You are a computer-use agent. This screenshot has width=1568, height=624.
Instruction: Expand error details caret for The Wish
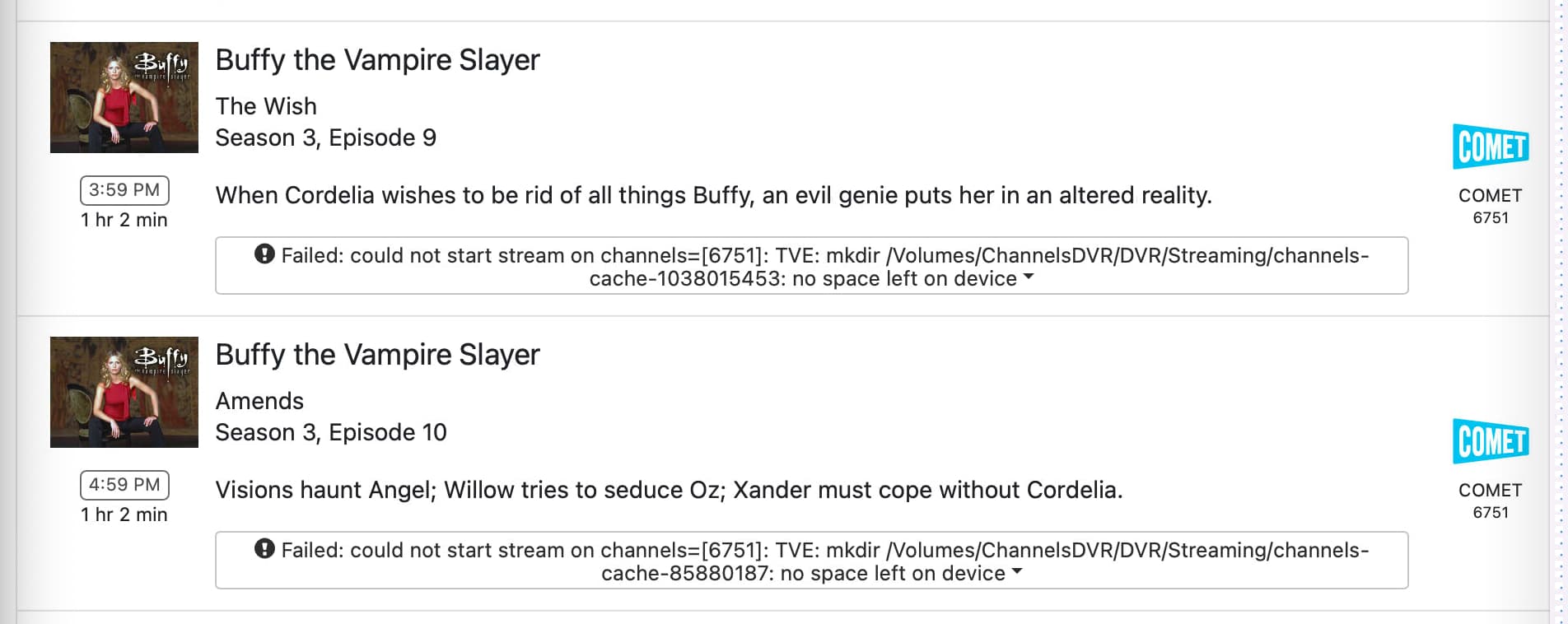pyautogui.click(x=1029, y=278)
